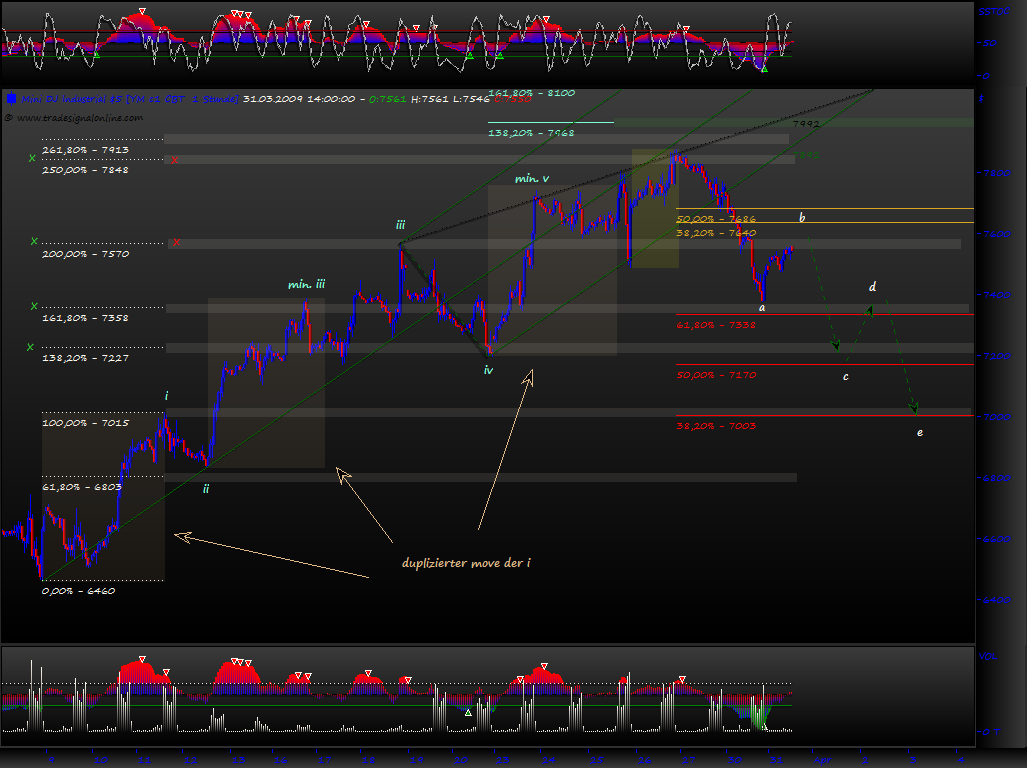Image resolution: width=1027 pixels, height=768 pixels.
Task: Click the 261,80% - 7913 Fibonacci label
Action: [85, 150]
